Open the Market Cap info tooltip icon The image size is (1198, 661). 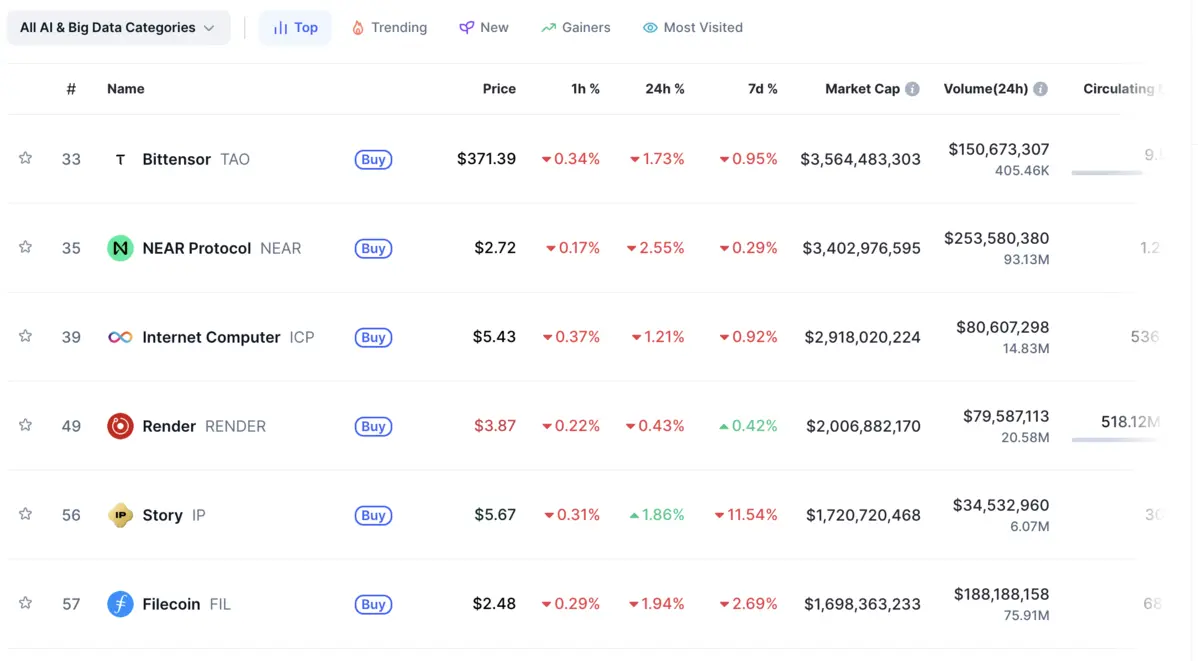coord(911,88)
